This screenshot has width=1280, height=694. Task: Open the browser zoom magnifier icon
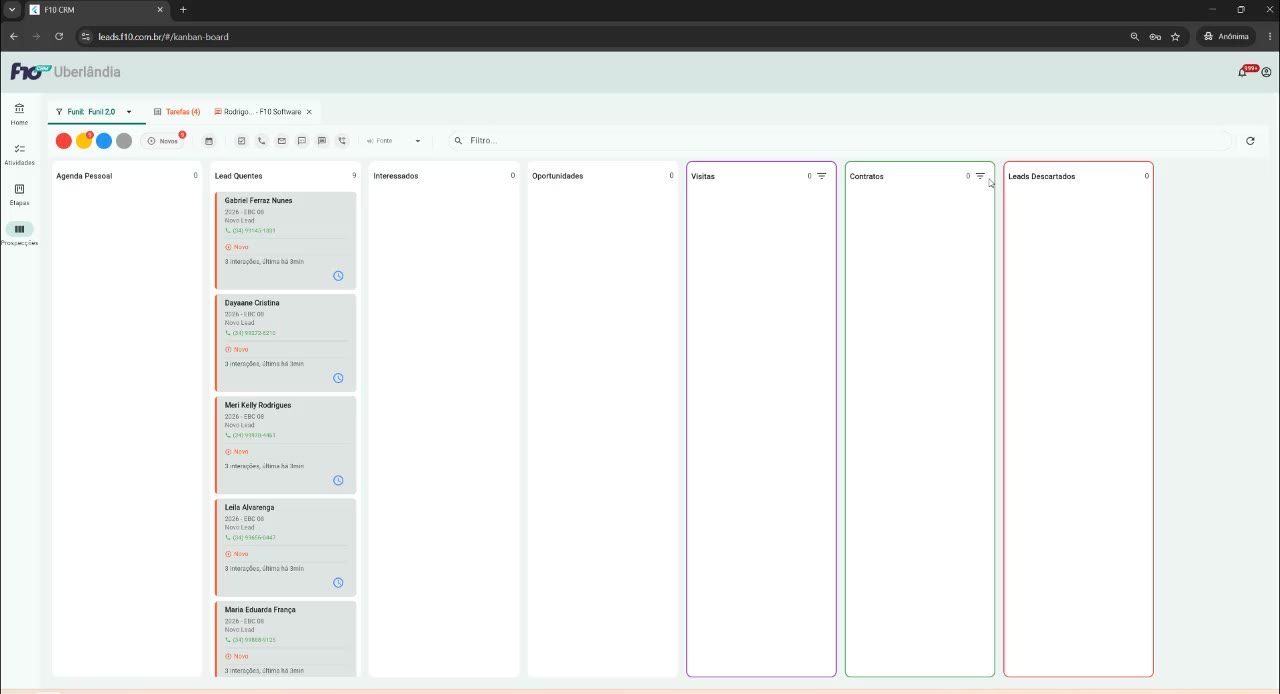1135,36
